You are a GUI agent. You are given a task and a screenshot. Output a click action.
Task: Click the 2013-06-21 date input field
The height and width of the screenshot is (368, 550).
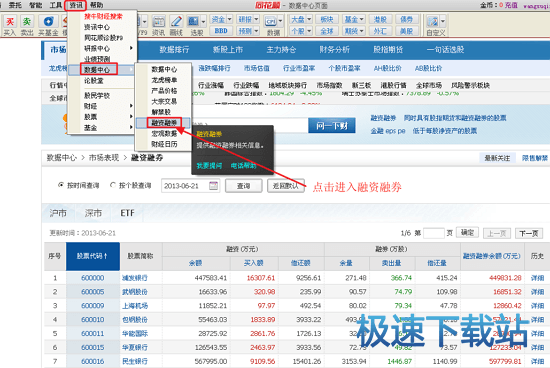pyautogui.click(x=190, y=186)
